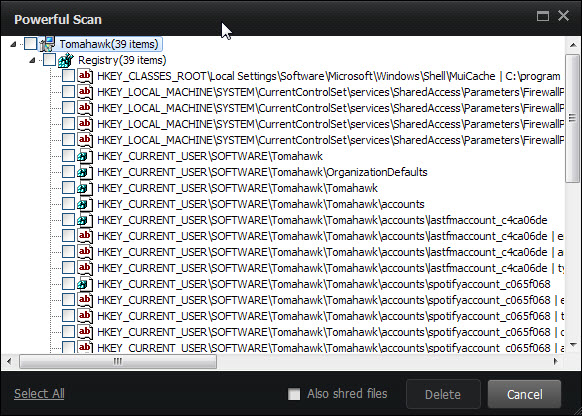Viewport: 582px width, 416px height.
Task: Click the scroll down arrow of vertical scrollbar
Action: coord(573,345)
